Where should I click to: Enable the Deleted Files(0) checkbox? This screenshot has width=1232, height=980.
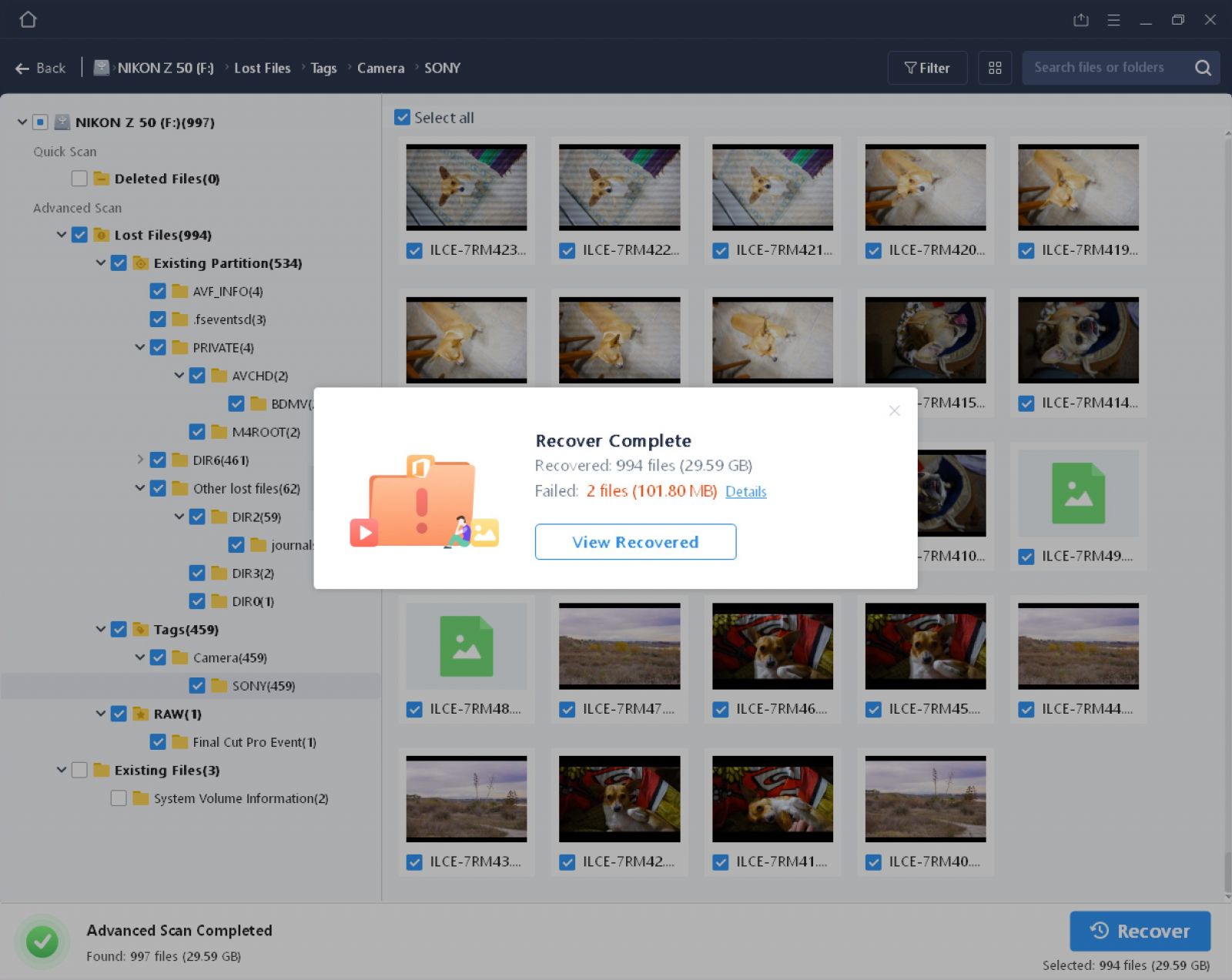click(x=79, y=178)
